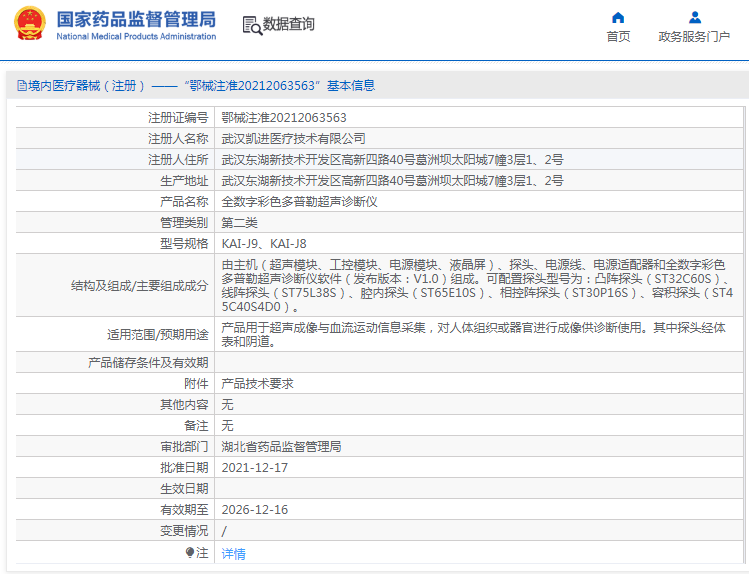Click expiry date 2026-12-16
Image resolution: width=749 pixels, height=574 pixels.
pos(254,509)
